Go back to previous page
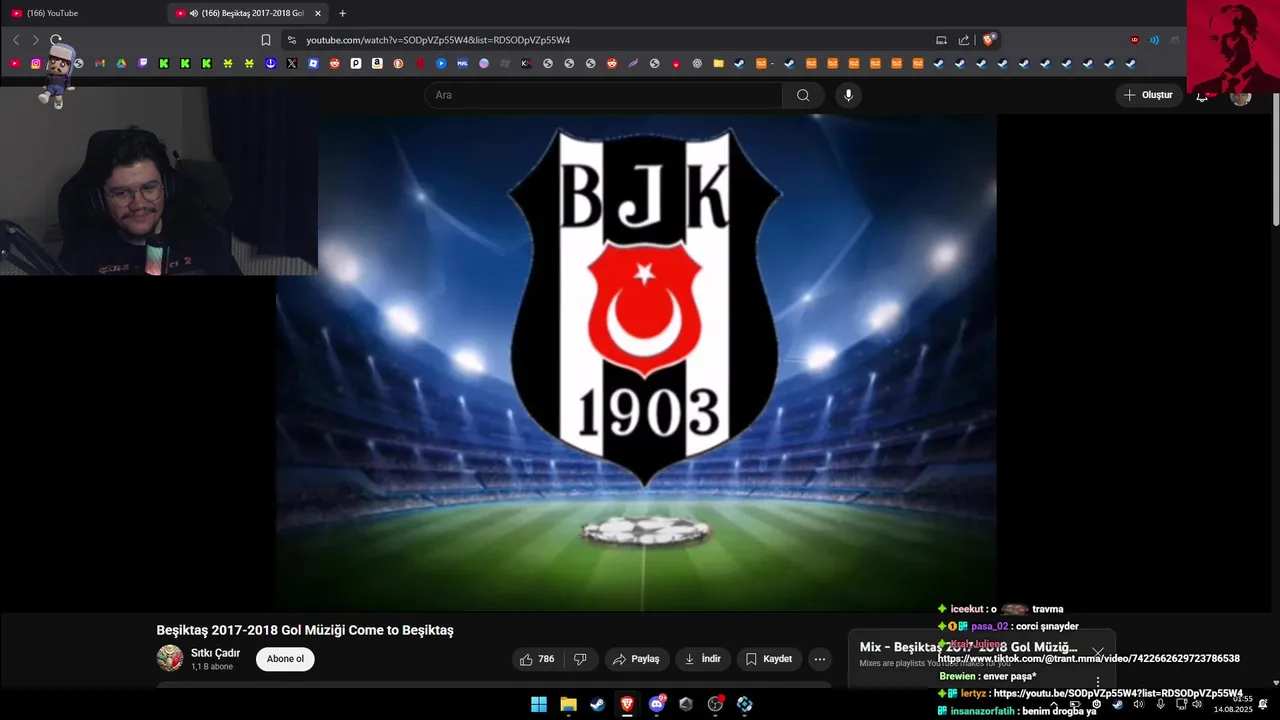 (x=16, y=40)
